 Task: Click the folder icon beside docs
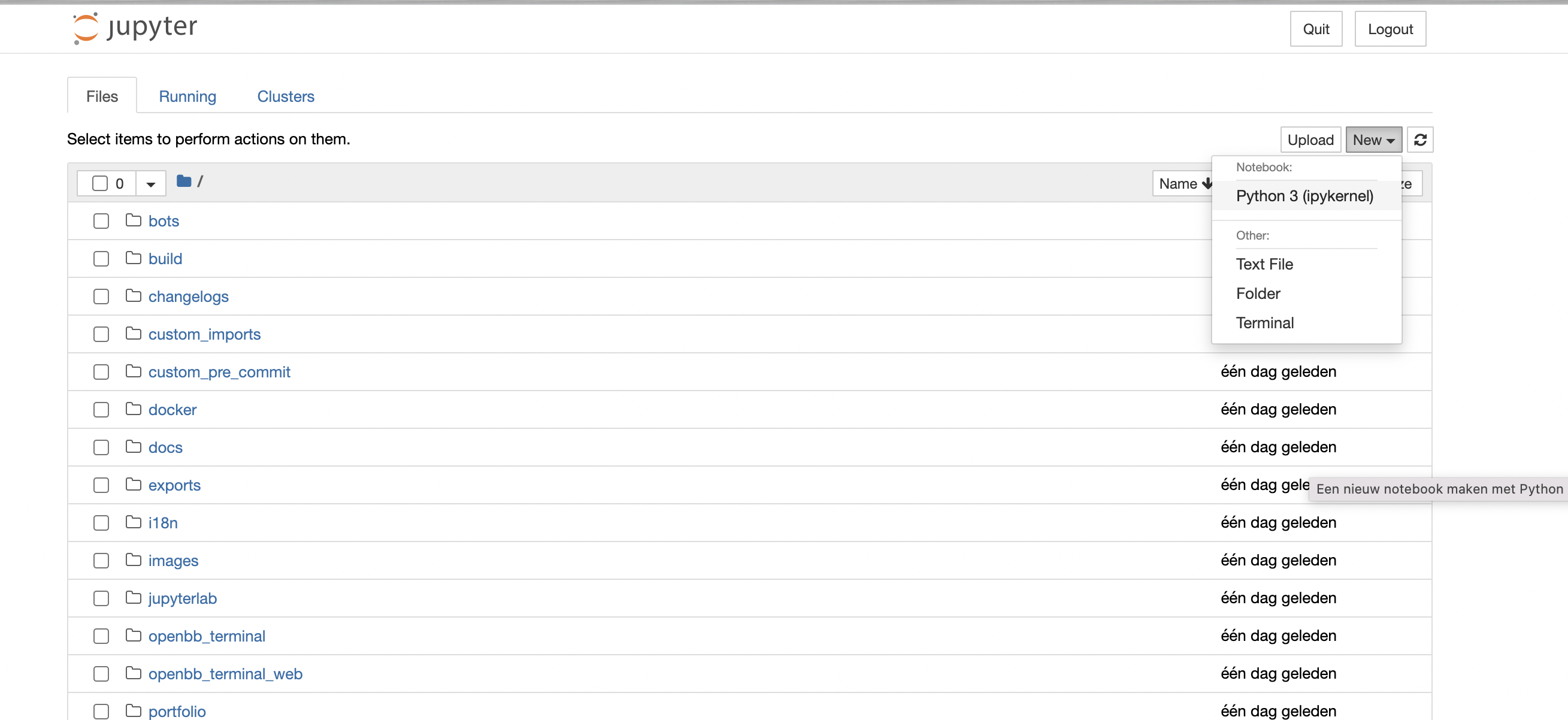[134, 447]
